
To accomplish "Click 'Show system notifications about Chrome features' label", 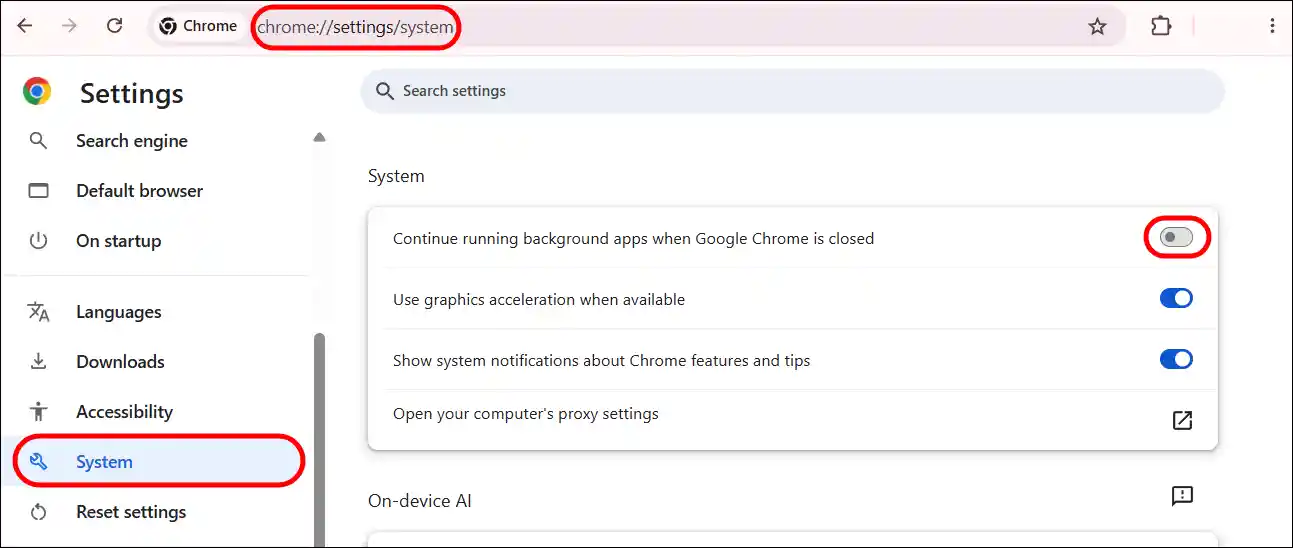I will pyautogui.click(x=602, y=360).
